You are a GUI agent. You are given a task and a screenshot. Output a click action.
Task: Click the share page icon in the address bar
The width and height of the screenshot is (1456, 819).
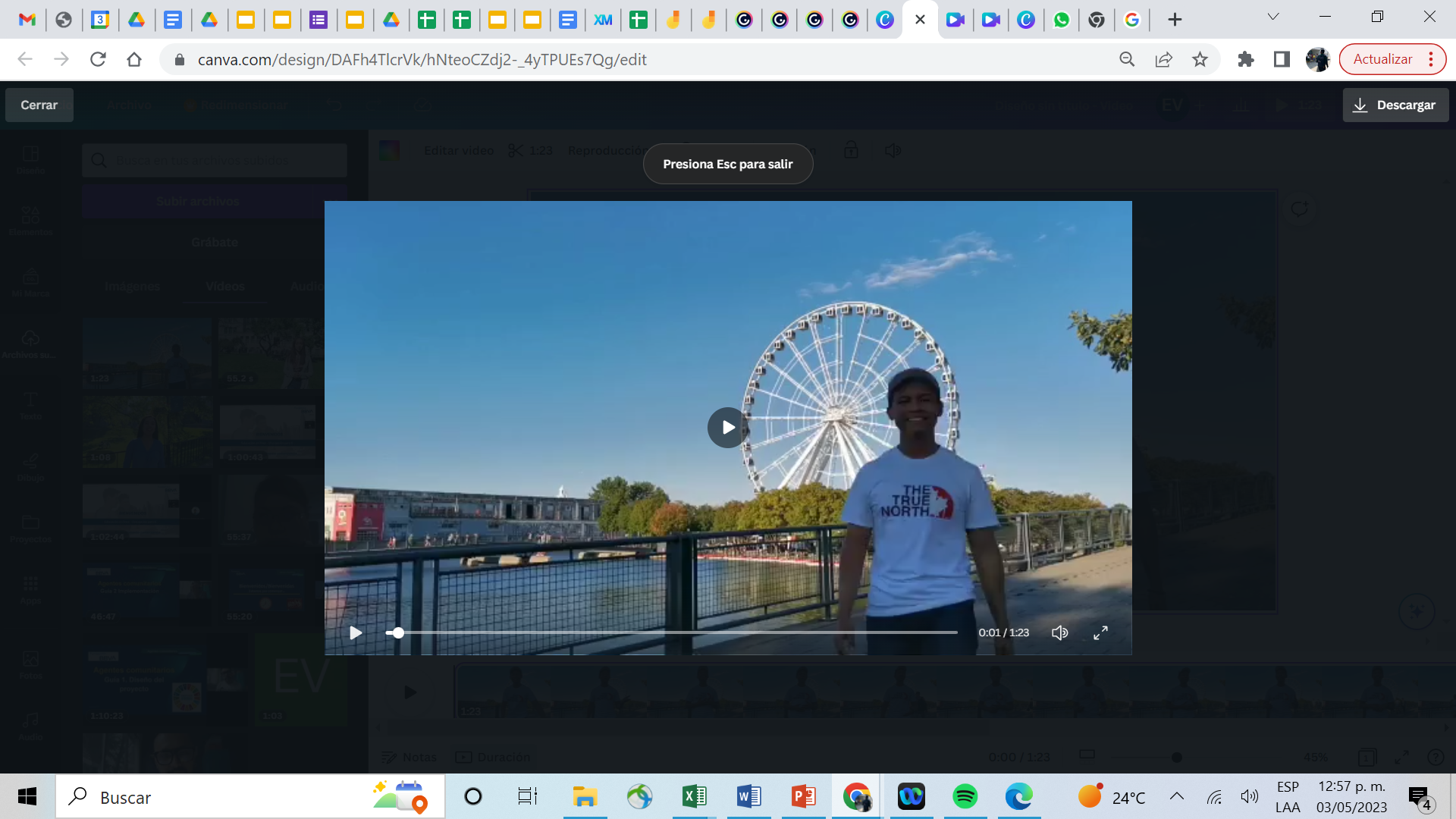pos(1163,59)
